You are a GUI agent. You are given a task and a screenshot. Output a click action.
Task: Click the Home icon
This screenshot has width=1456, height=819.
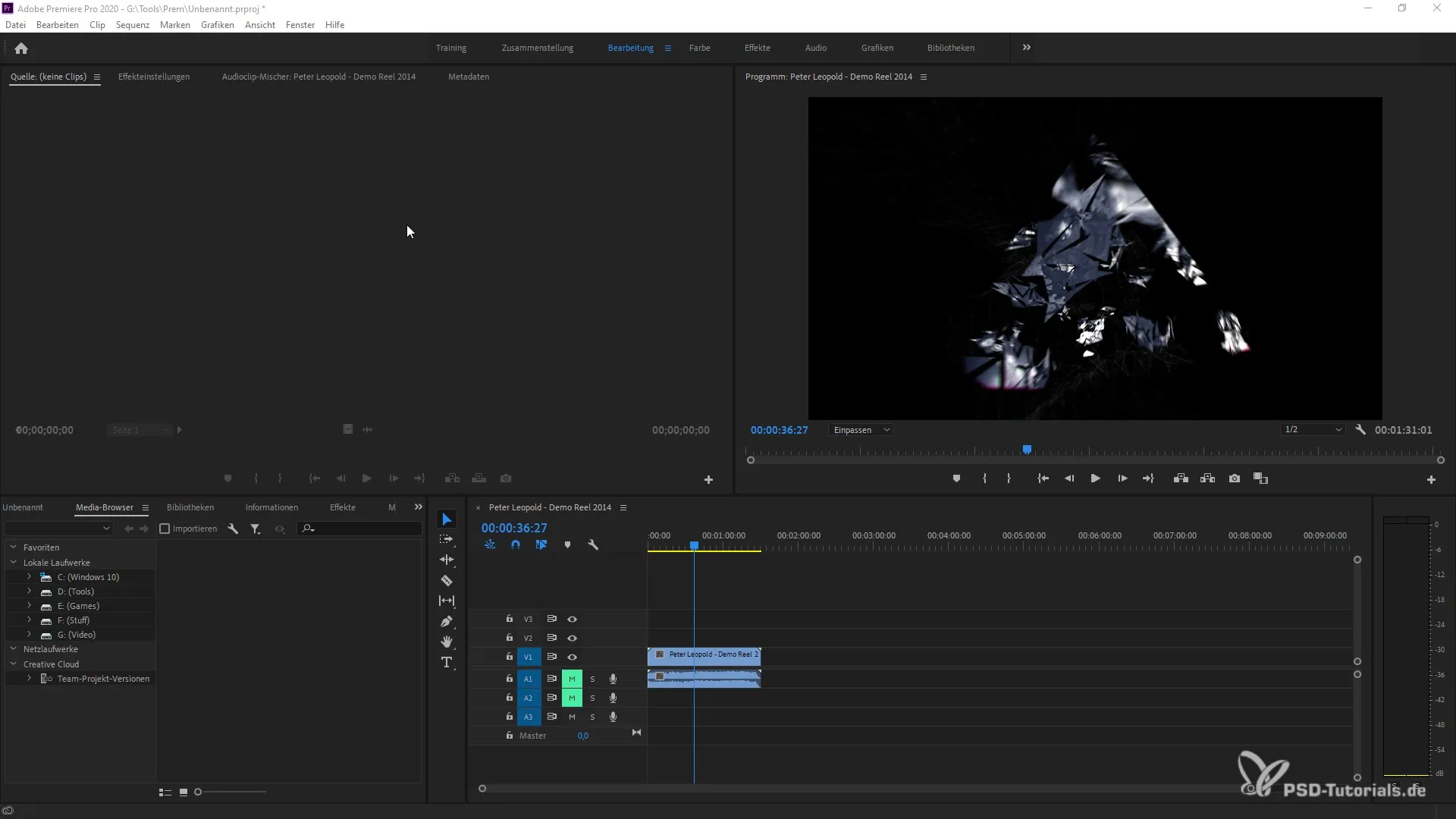click(x=21, y=49)
